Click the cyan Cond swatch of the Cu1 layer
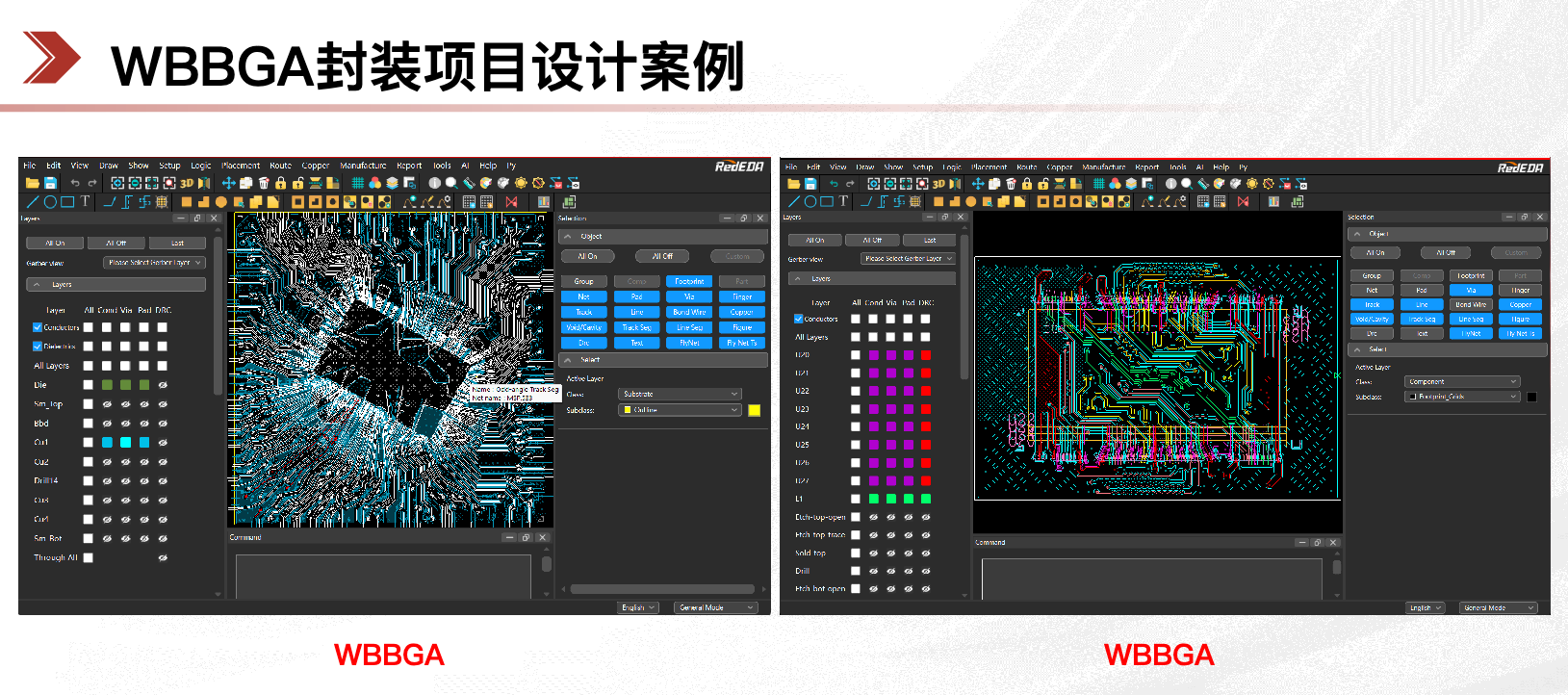This screenshot has width=1568, height=695. tap(107, 443)
